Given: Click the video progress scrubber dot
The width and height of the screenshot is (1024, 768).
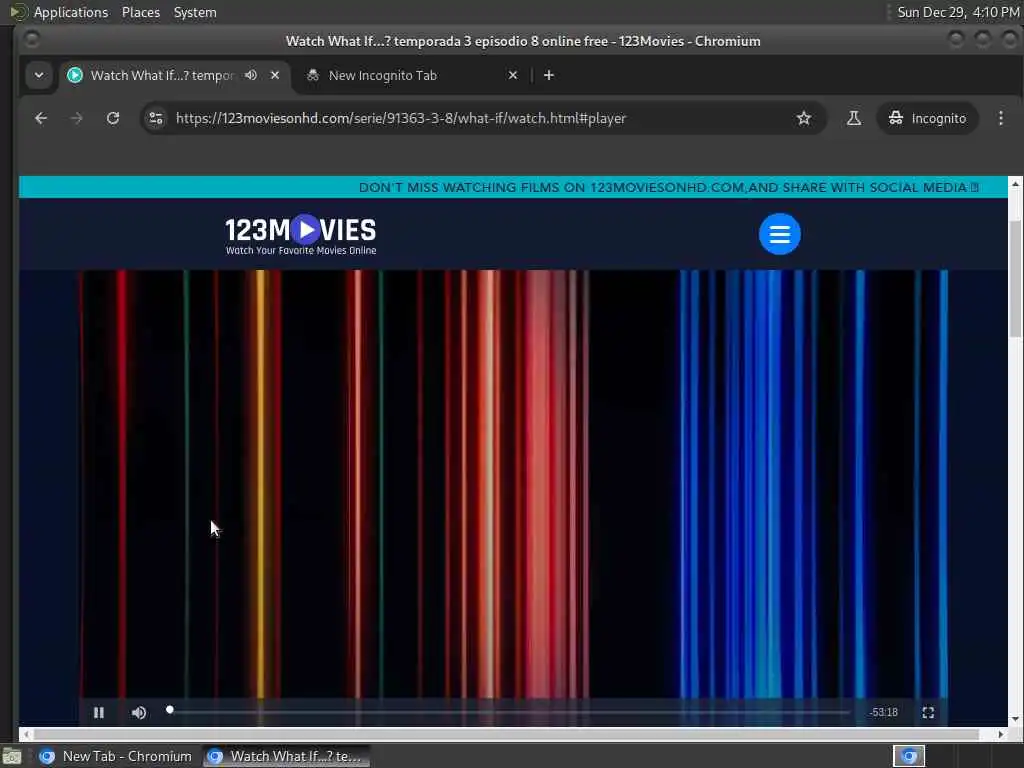Looking at the screenshot, I should pos(170,710).
